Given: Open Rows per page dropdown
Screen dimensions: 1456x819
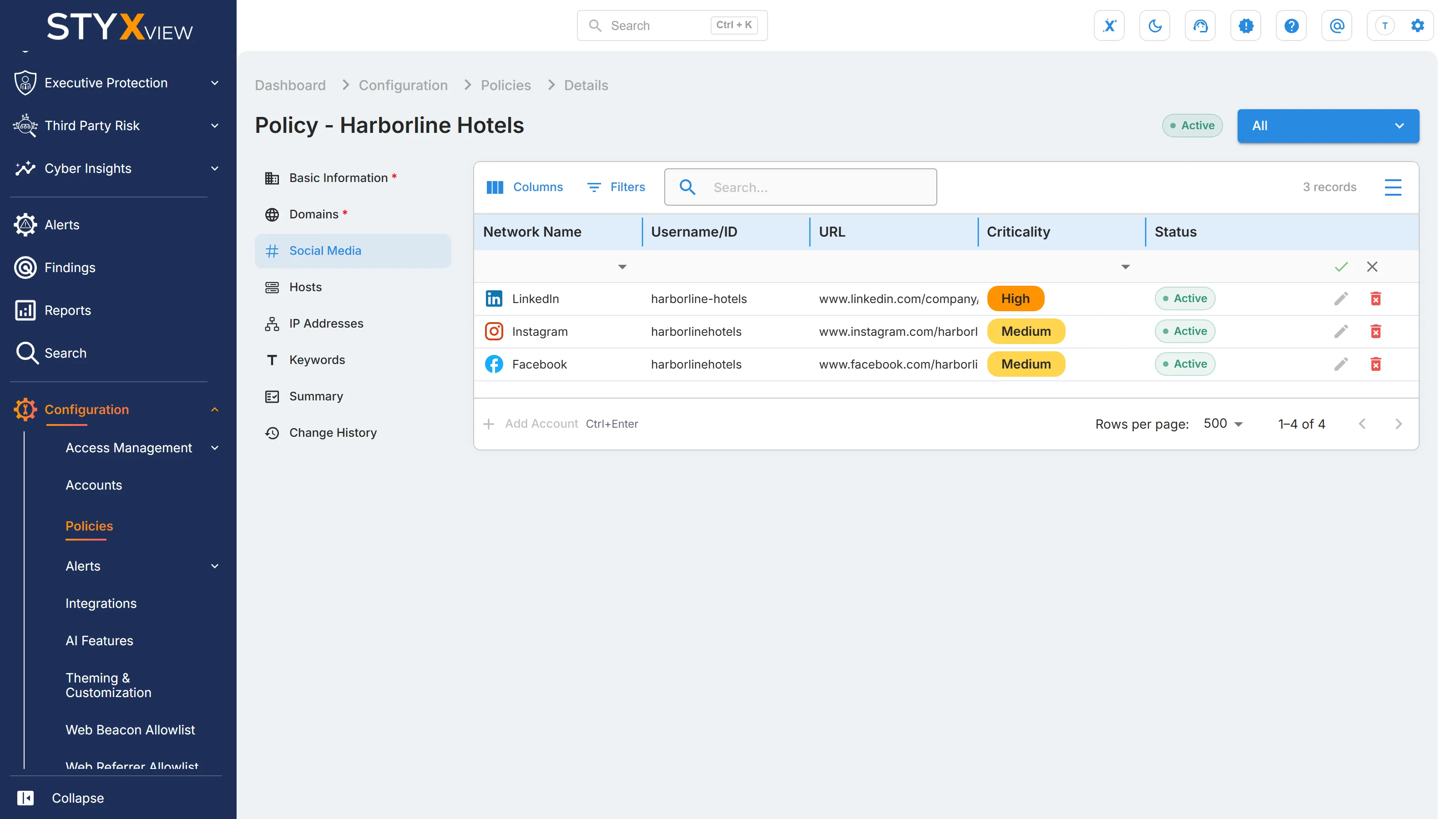Looking at the screenshot, I should 1223,423.
